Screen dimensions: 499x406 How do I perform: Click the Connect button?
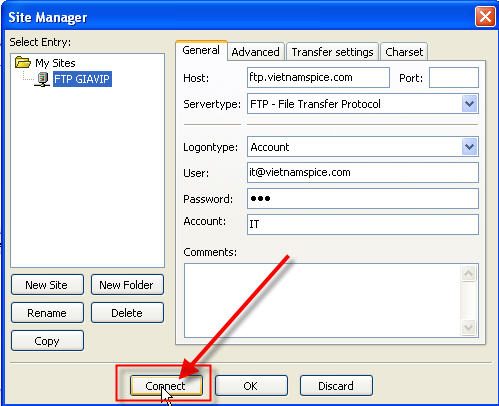click(166, 386)
